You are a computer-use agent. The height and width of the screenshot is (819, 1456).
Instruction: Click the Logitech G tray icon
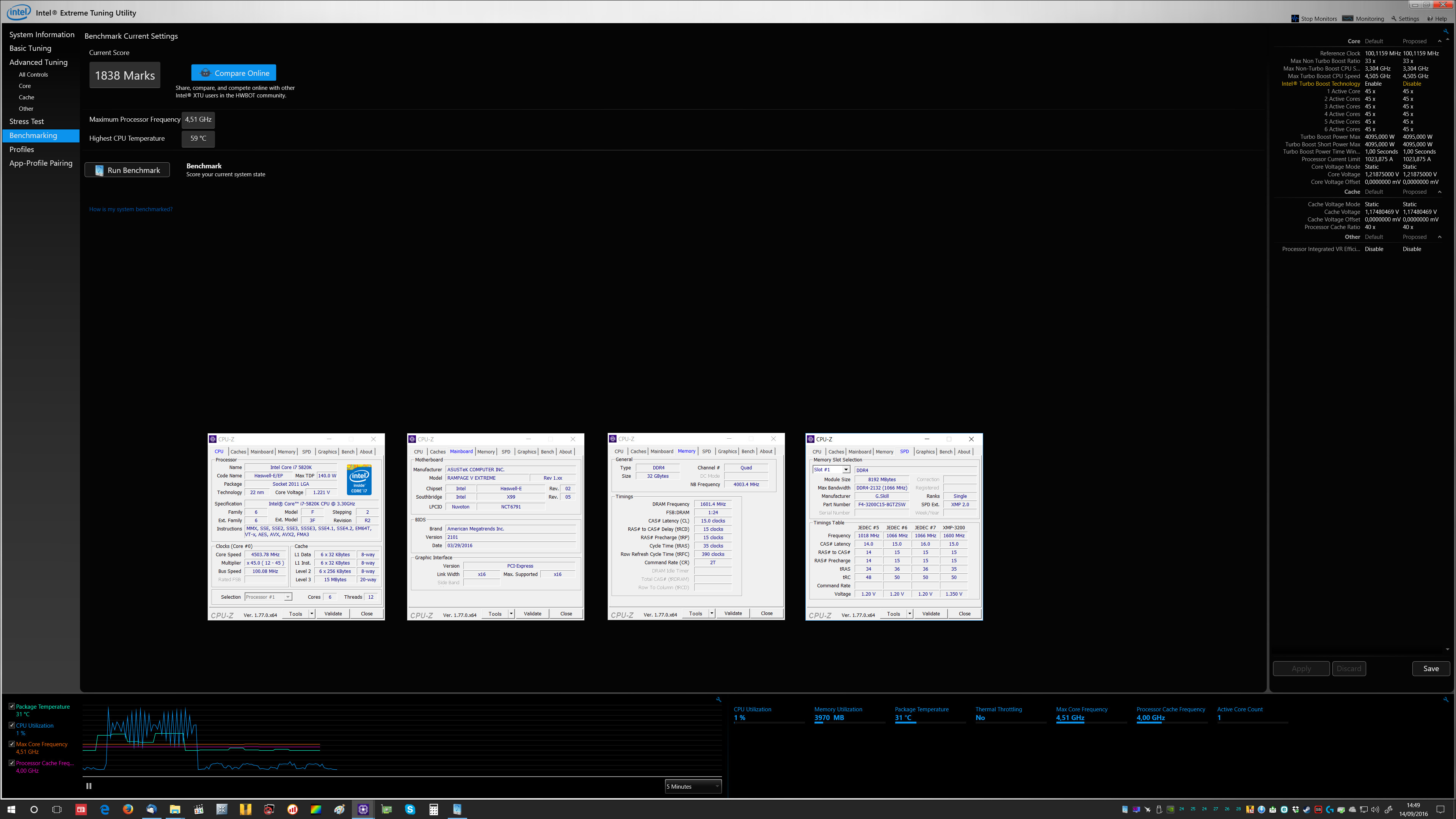click(1330, 810)
